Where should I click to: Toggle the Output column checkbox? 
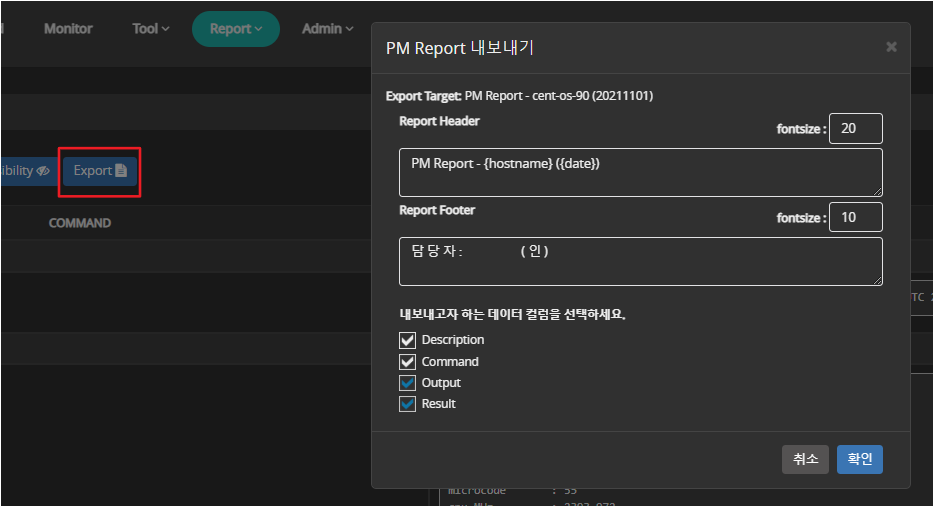pyautogui.click(x=408, y=383)
